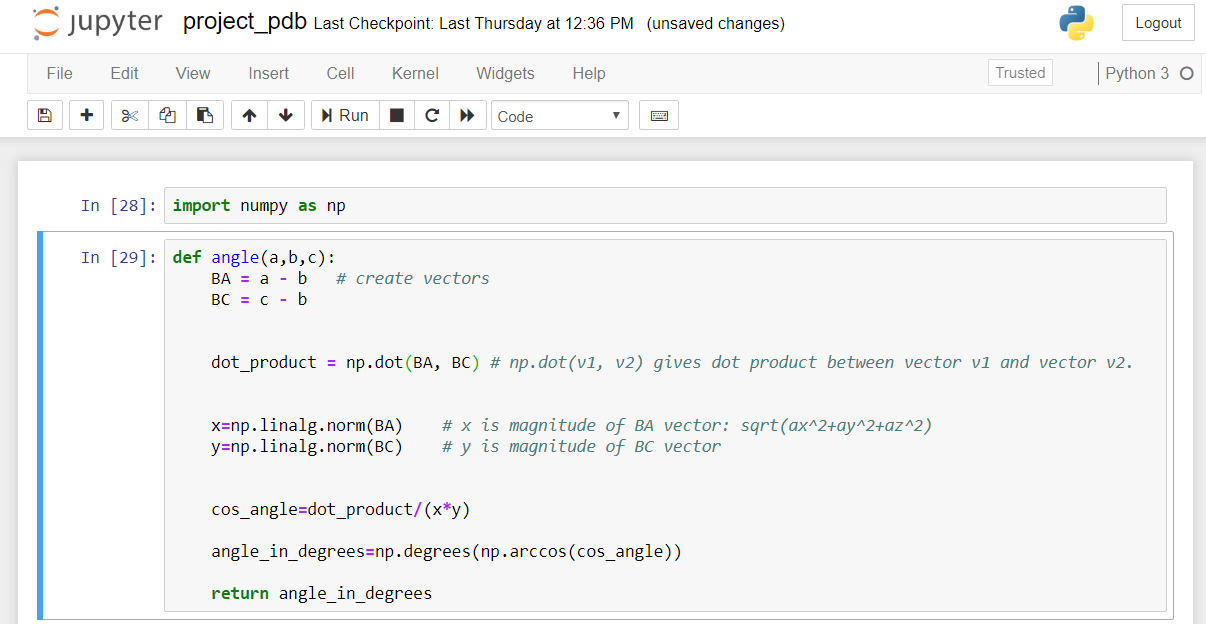Image resolution: width=1206 pixels, height=624 pixels.
Task: Paste a cell with the clipboard icon
Action: (205, 115)
